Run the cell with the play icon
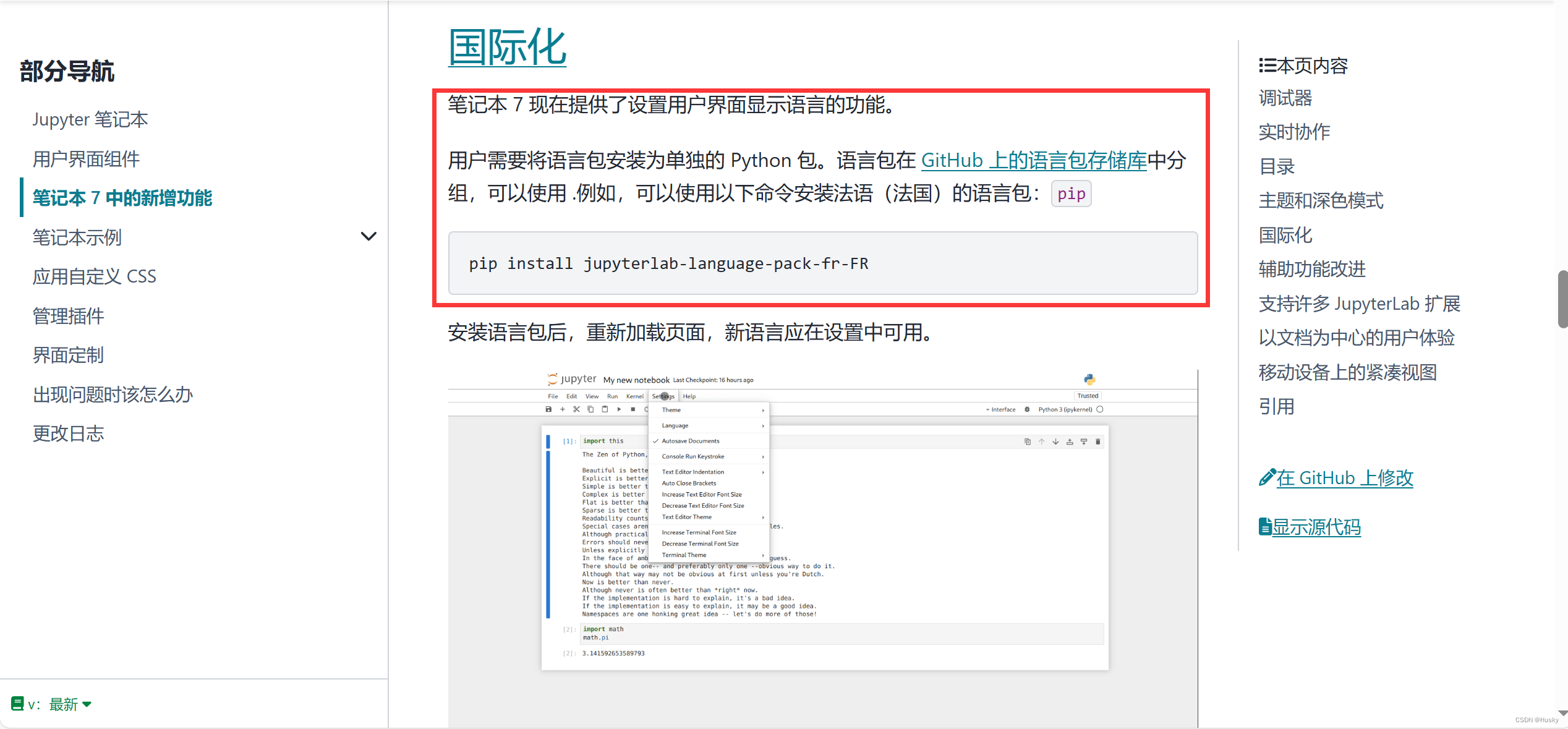The height and width of the screenshot is (729, 1568). (x=619, y=409)
